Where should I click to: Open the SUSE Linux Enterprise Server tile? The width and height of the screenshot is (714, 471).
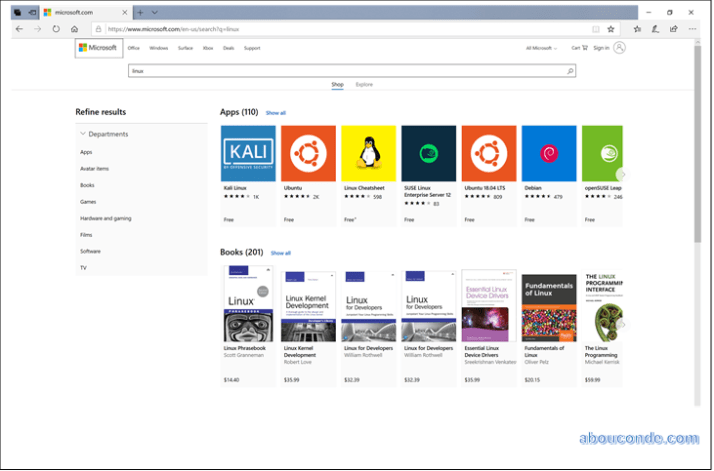tap(429, 153)
